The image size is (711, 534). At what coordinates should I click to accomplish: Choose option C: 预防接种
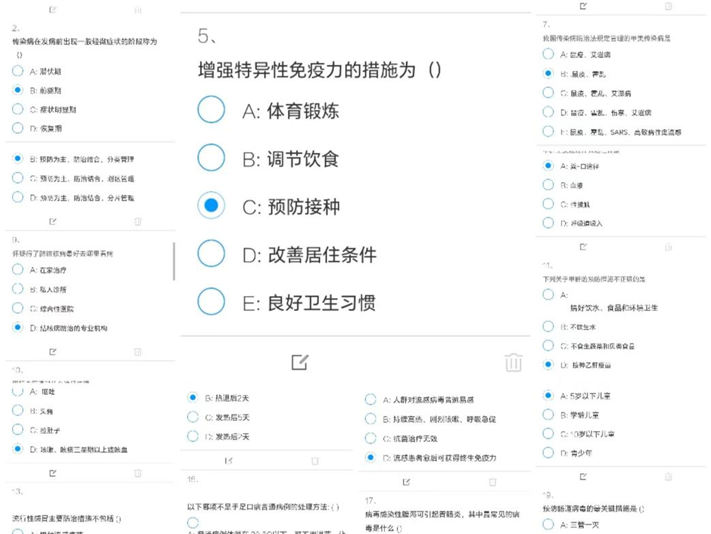[211, 206]
